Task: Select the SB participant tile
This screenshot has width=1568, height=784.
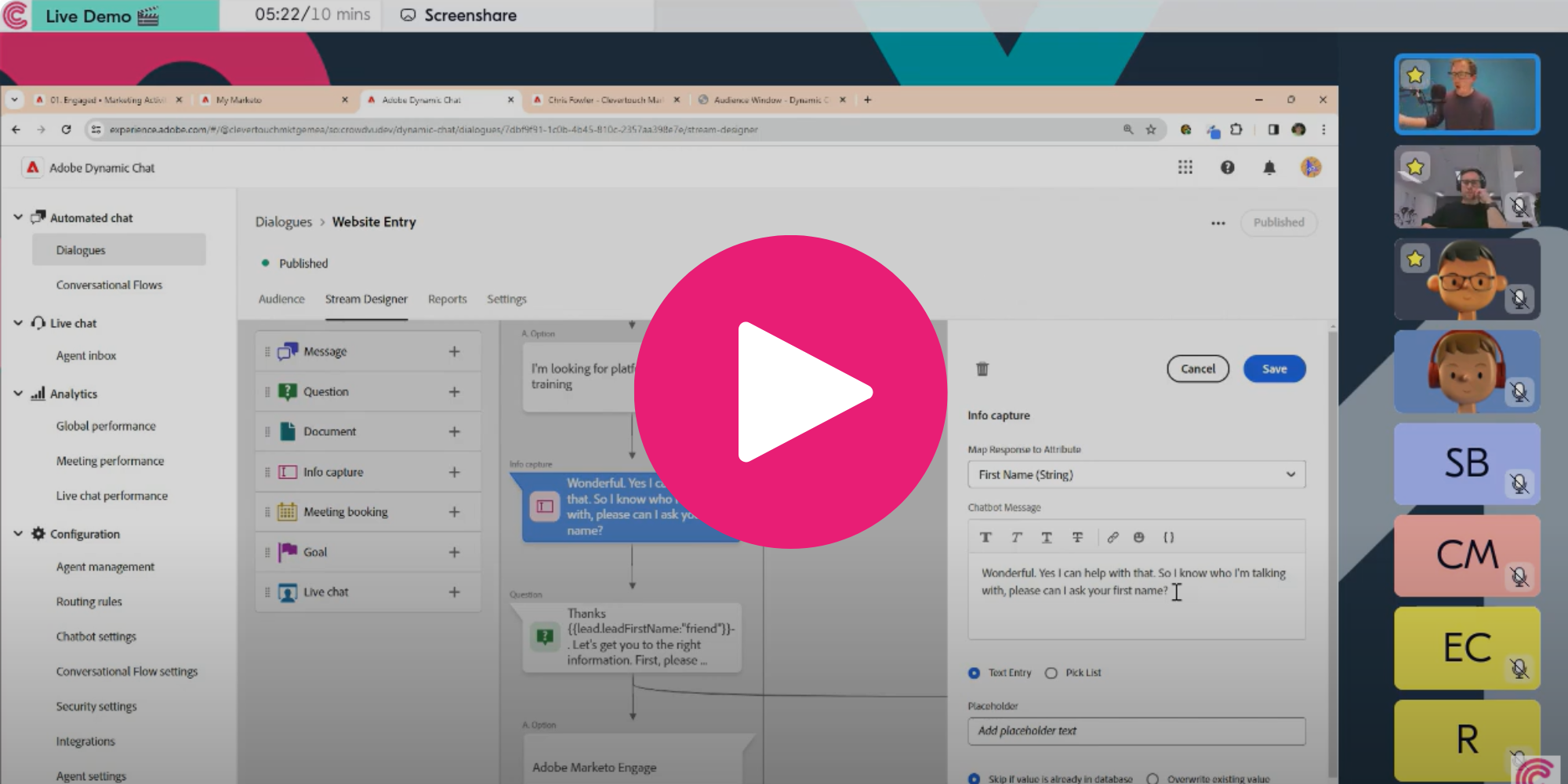Action: click(1466, 463)
